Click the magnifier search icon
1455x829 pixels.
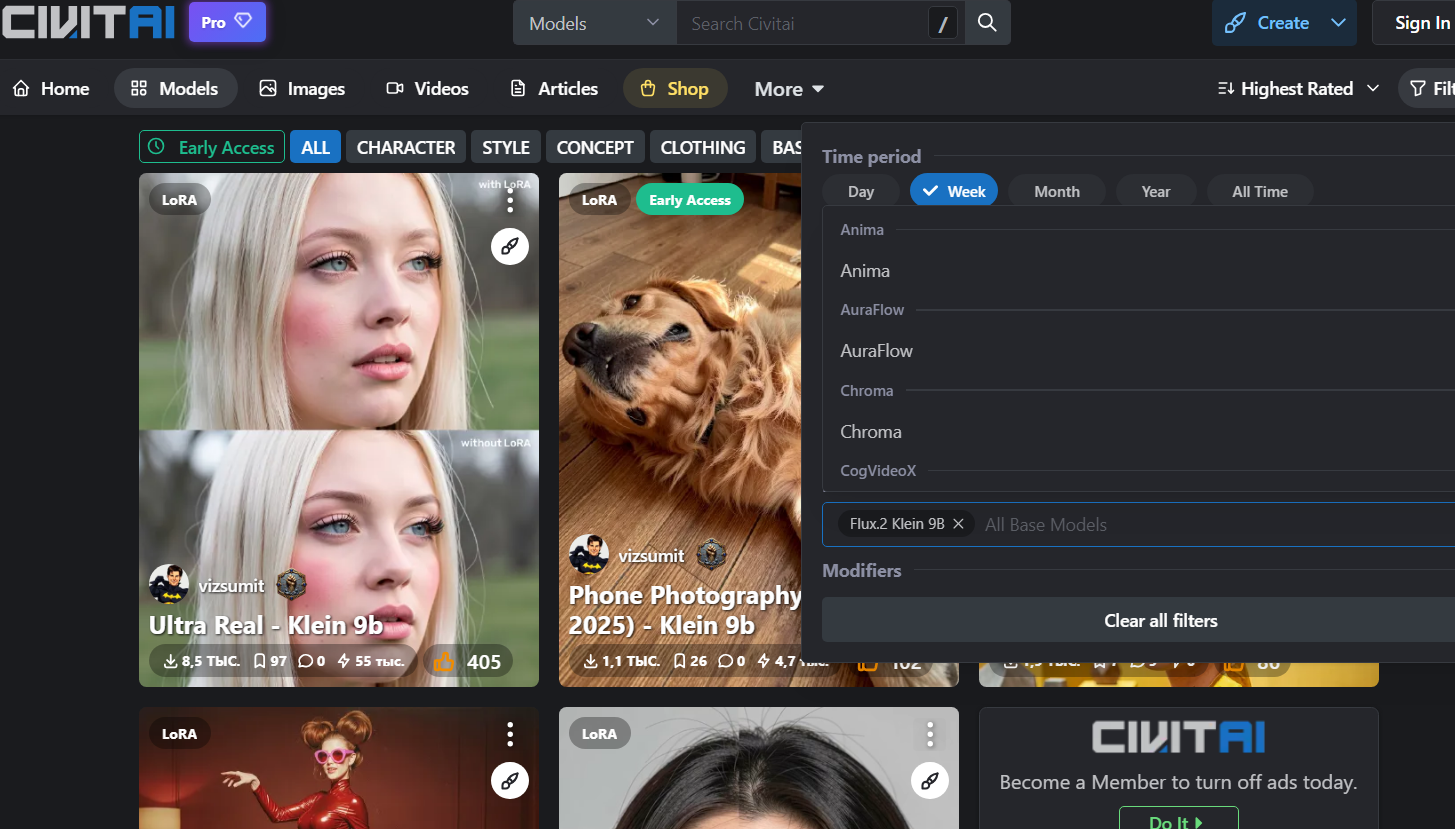coord(987,23)
